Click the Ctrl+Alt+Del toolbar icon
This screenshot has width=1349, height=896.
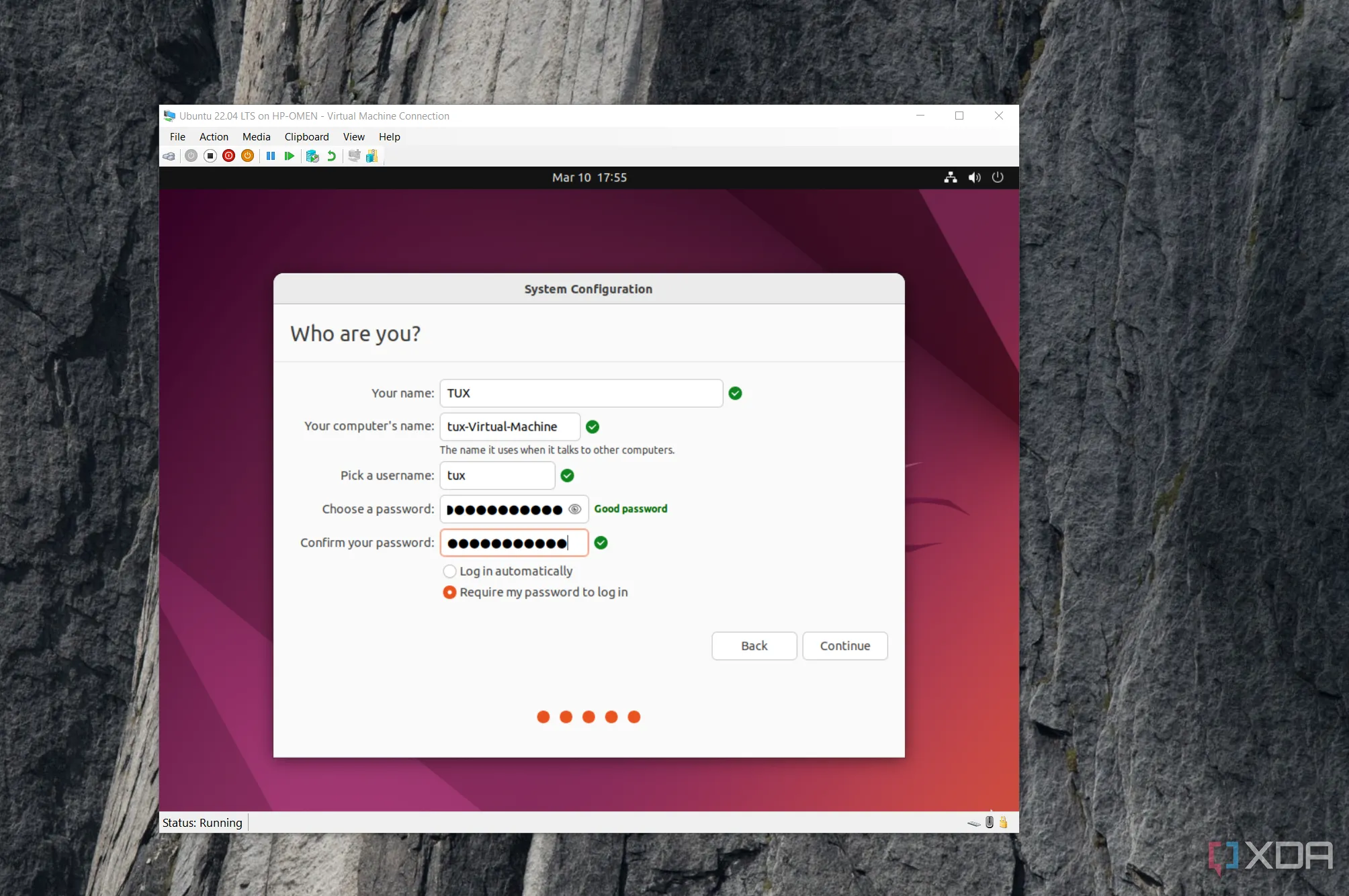pyautogui.click(x=169, y=156)
